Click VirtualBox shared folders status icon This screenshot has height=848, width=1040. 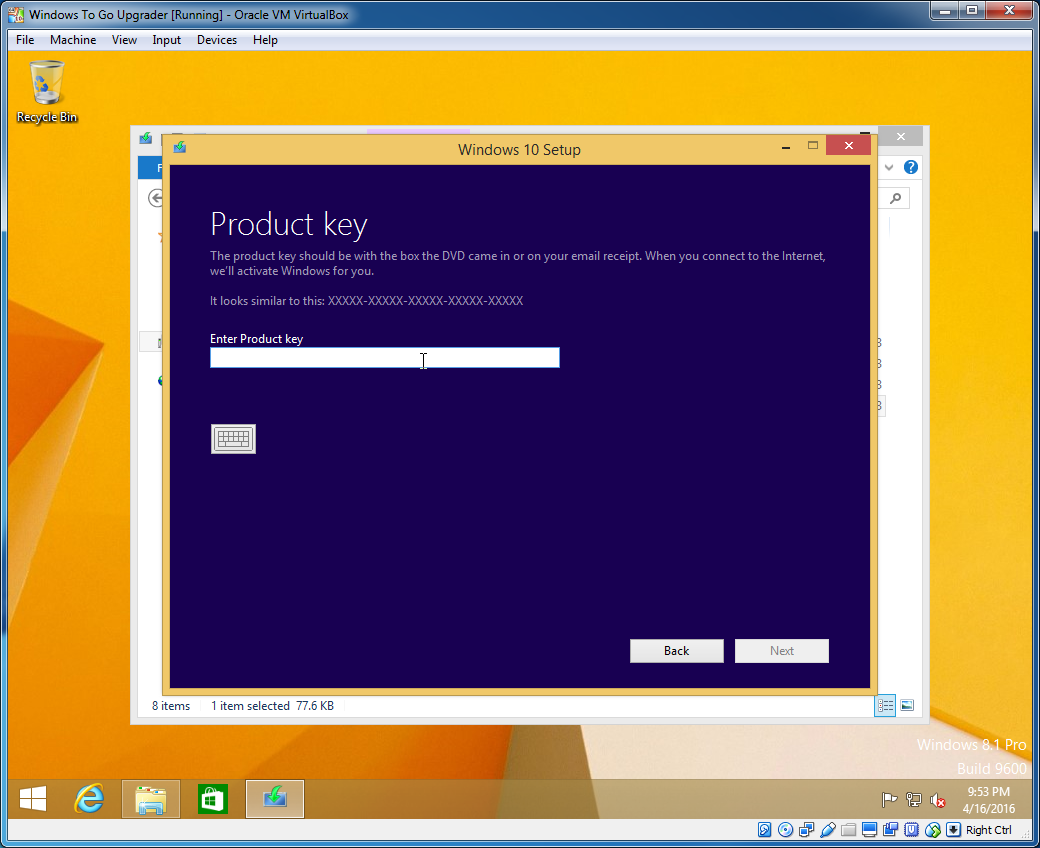(x=848, y=829)
